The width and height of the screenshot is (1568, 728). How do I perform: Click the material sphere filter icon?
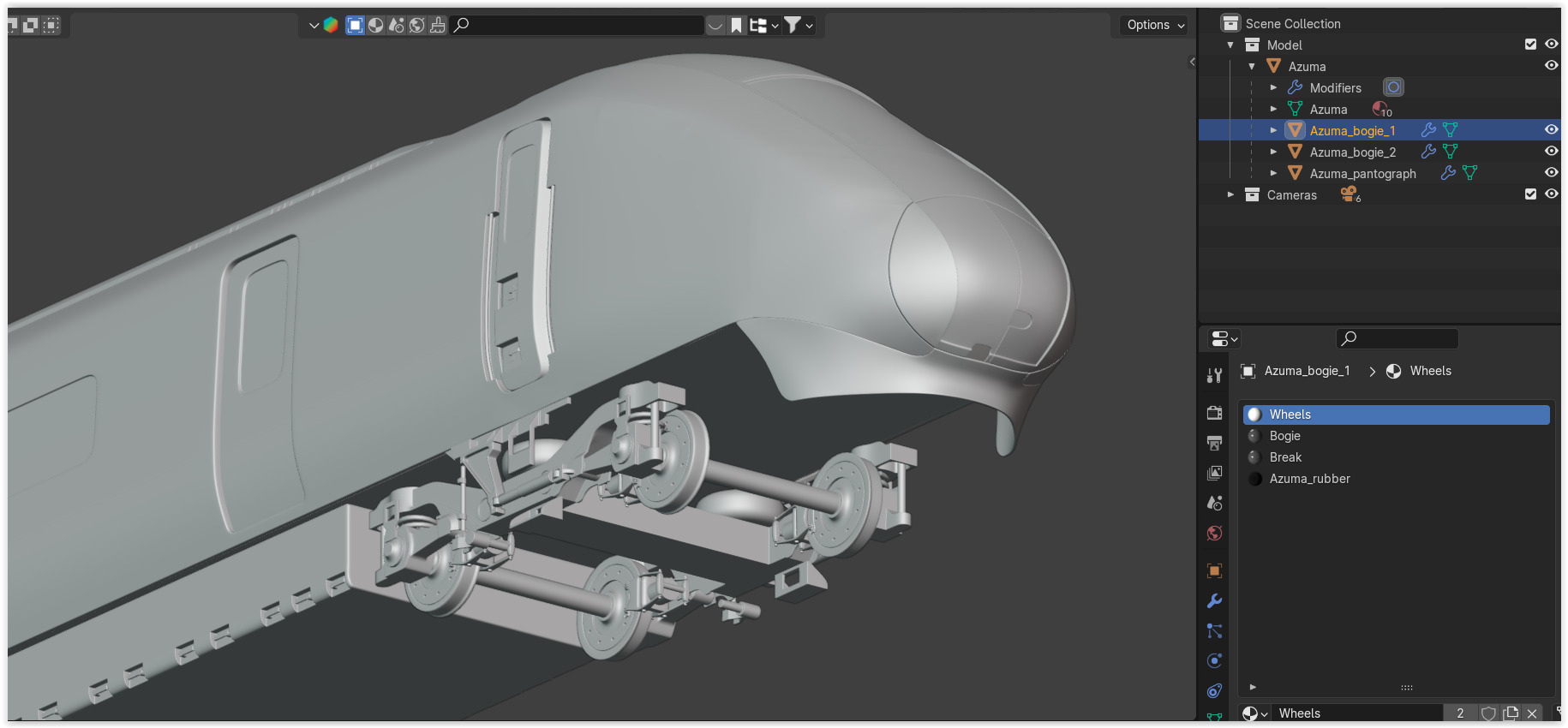[375, 25]
